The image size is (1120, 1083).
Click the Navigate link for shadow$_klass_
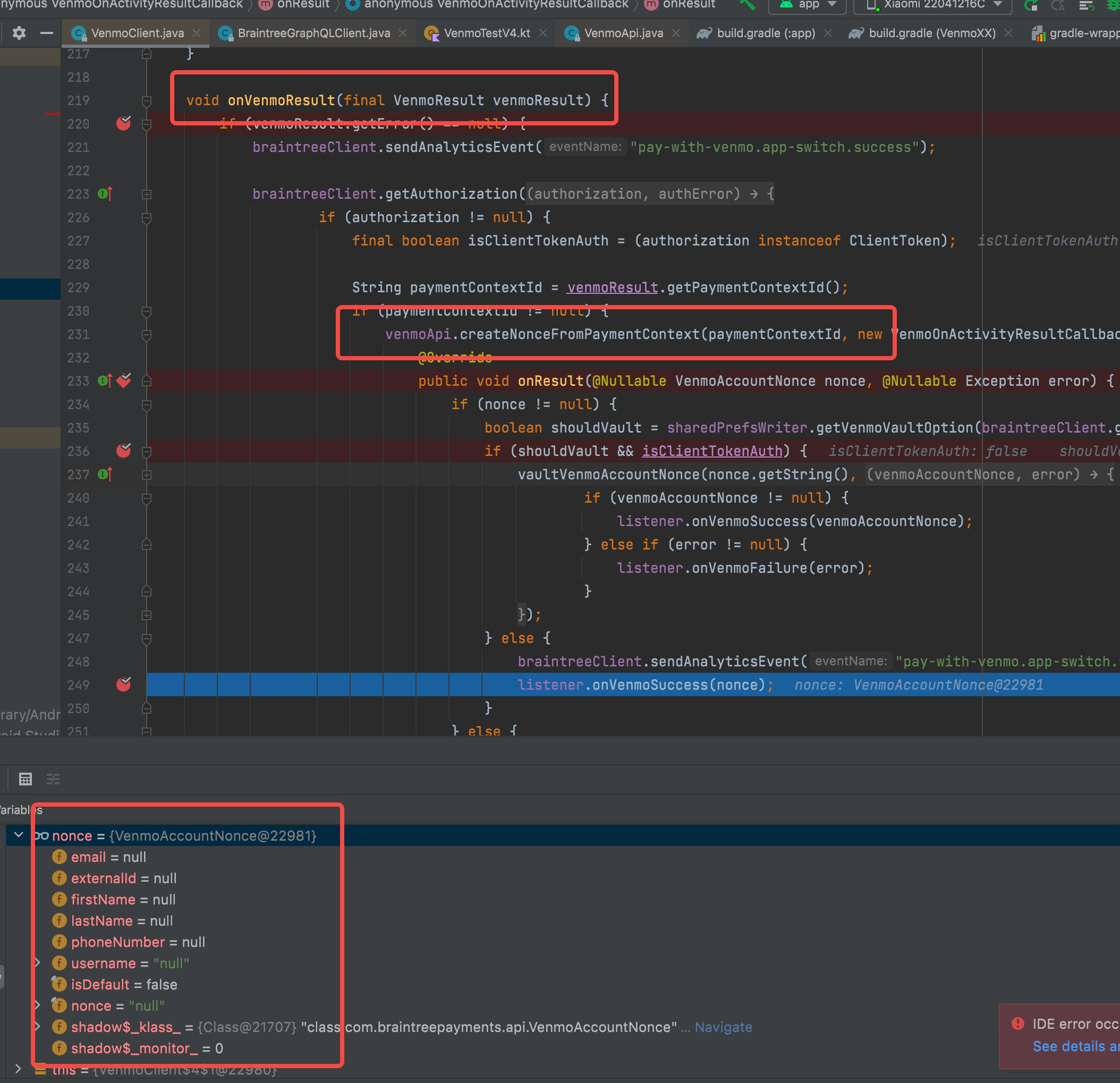click(x=723, y=1027)
